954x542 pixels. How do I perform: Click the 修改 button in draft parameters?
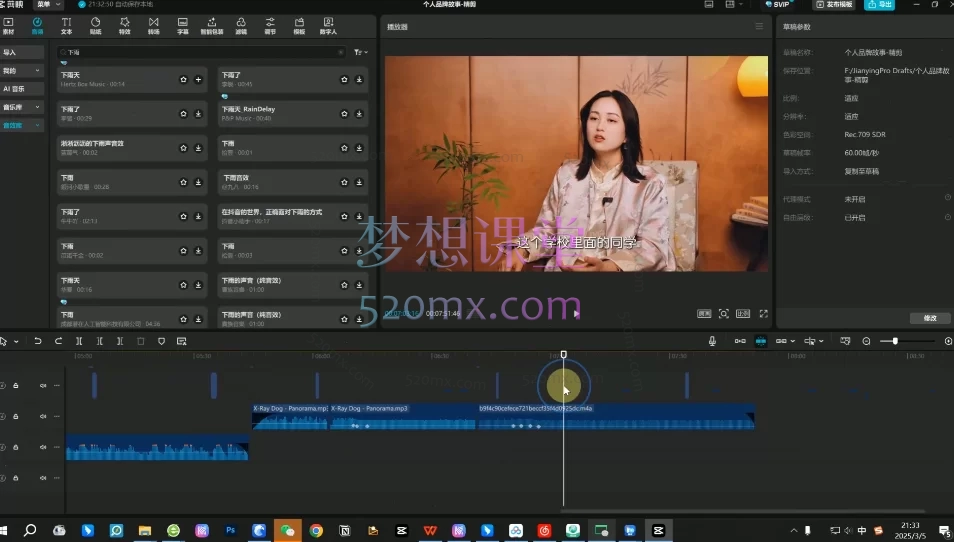[x=929, y=317]
